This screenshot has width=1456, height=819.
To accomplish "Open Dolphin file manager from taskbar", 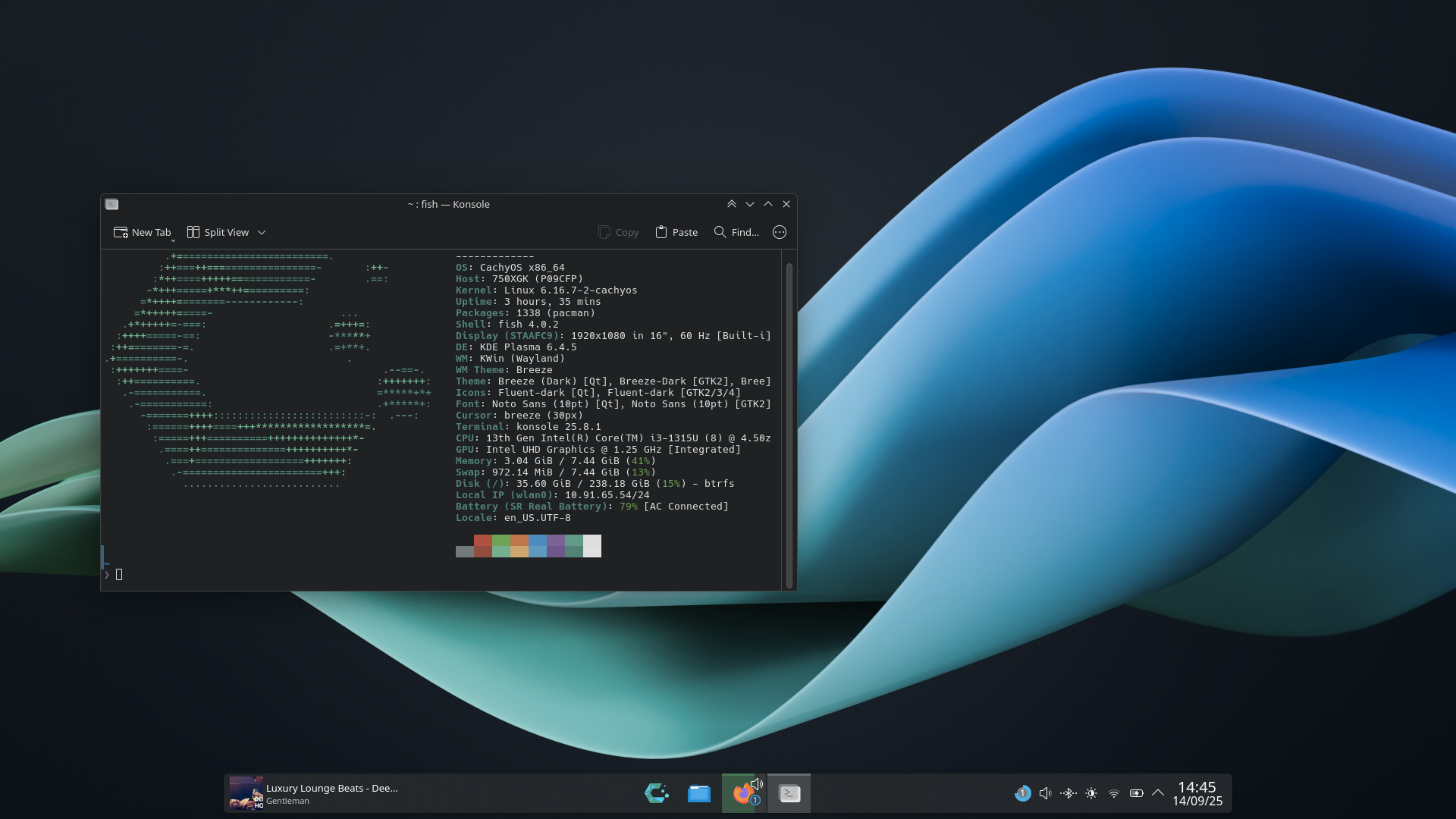I will tap(699, 793).
